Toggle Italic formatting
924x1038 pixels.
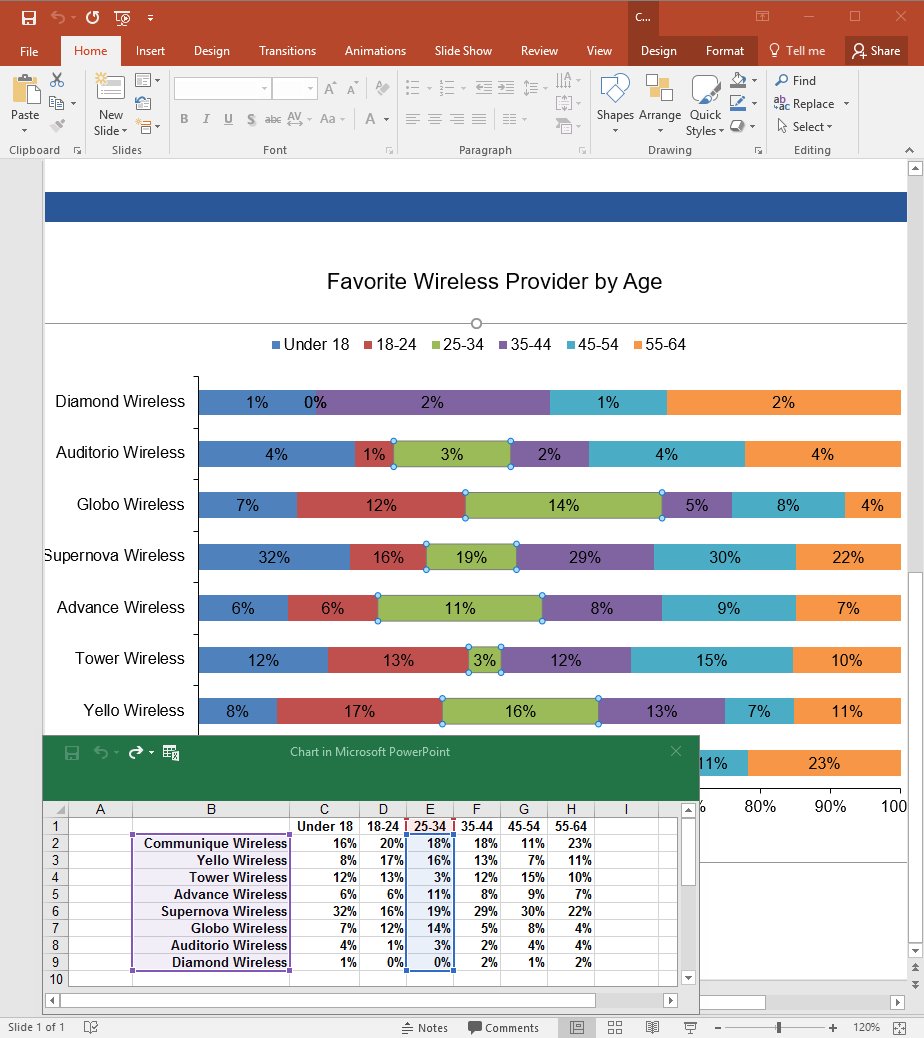point(207,119)
